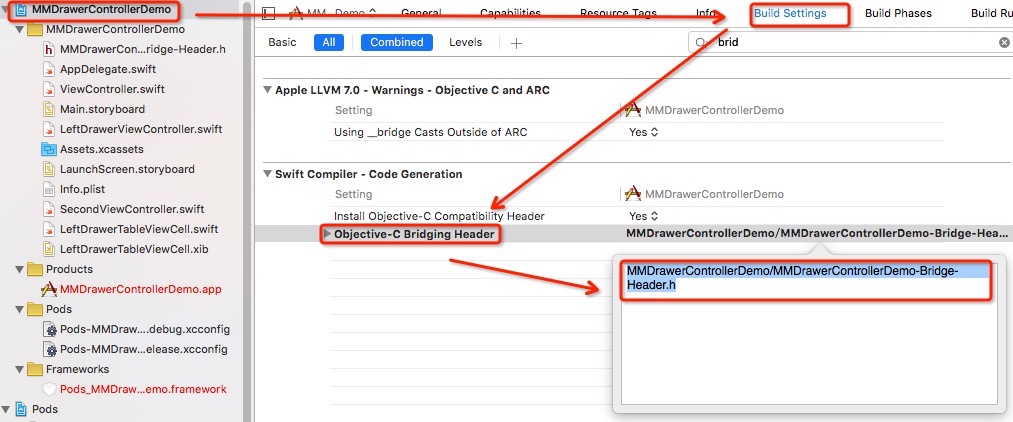Select the Objective-C Bridging Header value
The height and width of the screenshot is (422, 1013).
[817, 233]
